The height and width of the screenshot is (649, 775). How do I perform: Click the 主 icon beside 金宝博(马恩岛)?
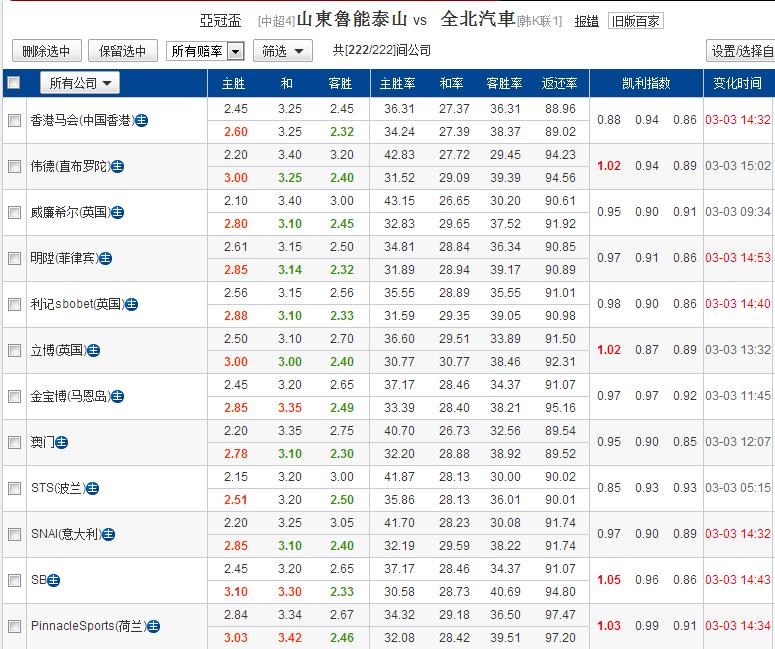[x=117, y=396]
